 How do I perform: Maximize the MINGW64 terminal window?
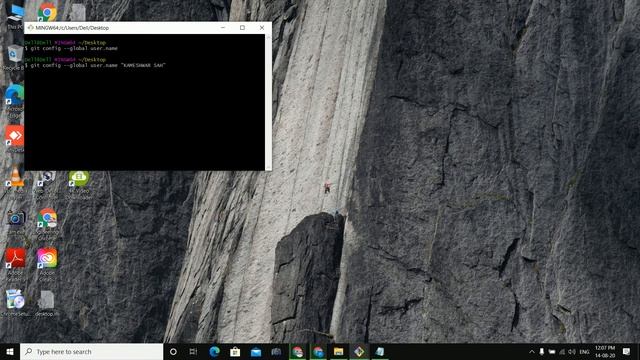tap(242, 28)
